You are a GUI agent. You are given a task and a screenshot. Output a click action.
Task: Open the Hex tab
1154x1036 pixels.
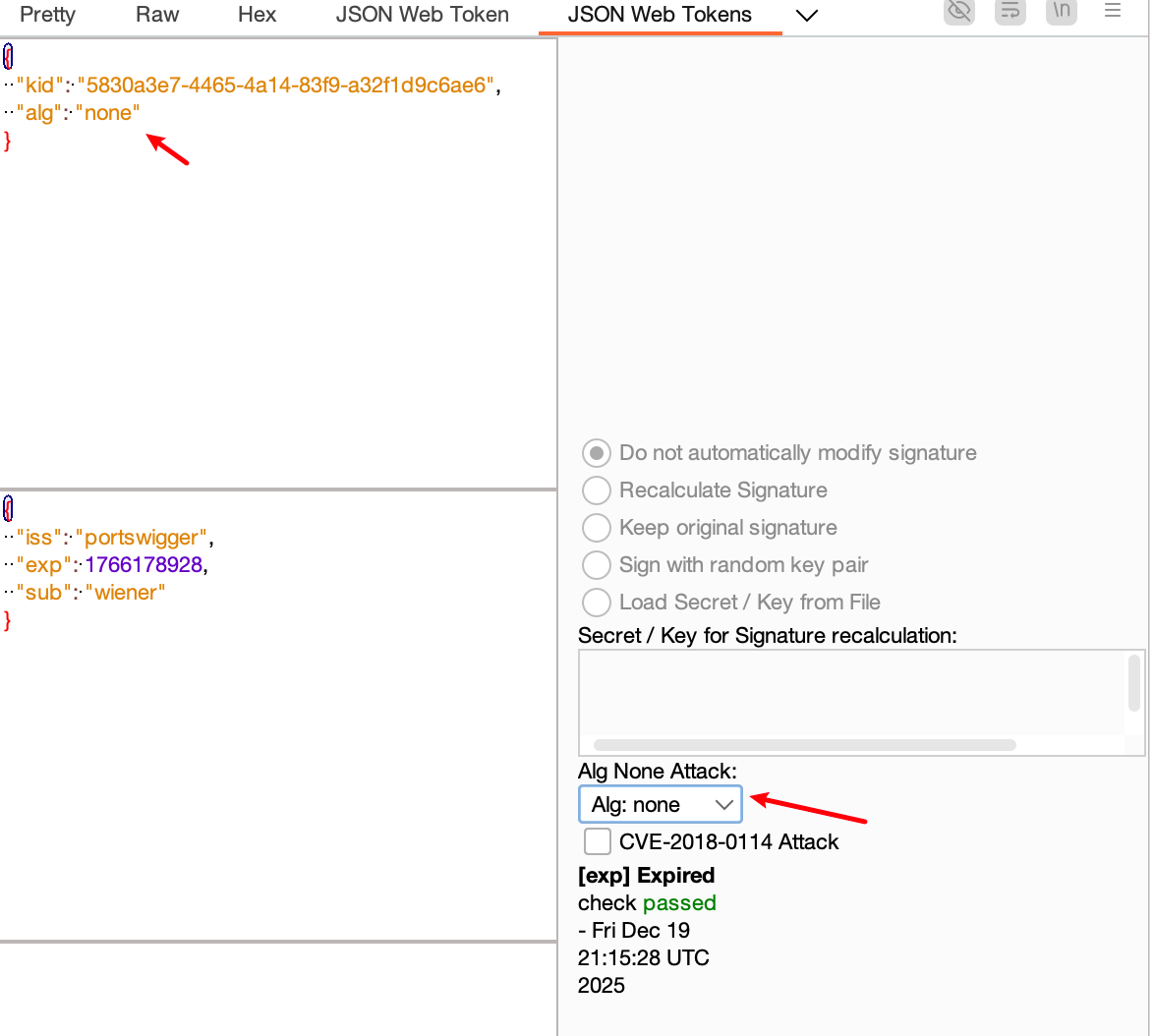point(258,15)
